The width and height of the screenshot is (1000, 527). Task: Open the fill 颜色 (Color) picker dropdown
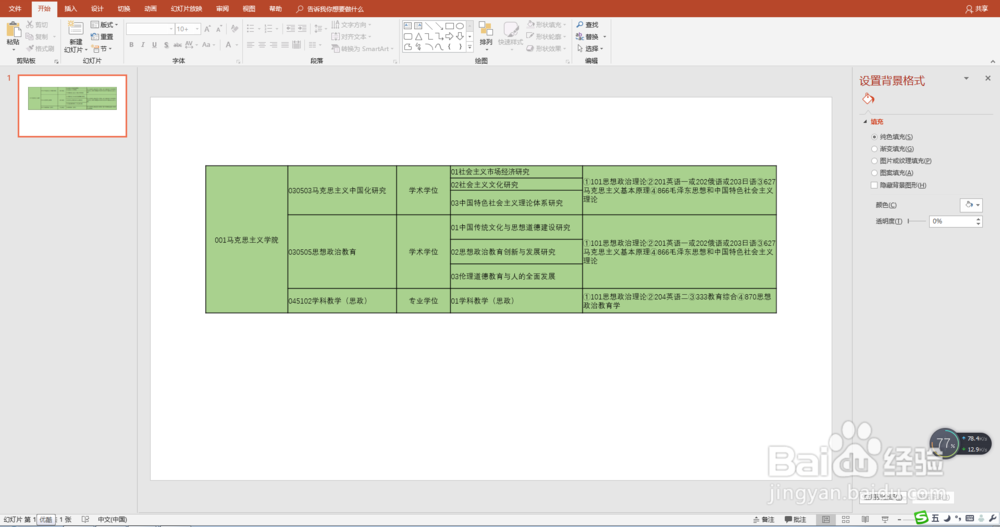click(x=971, y=205)
